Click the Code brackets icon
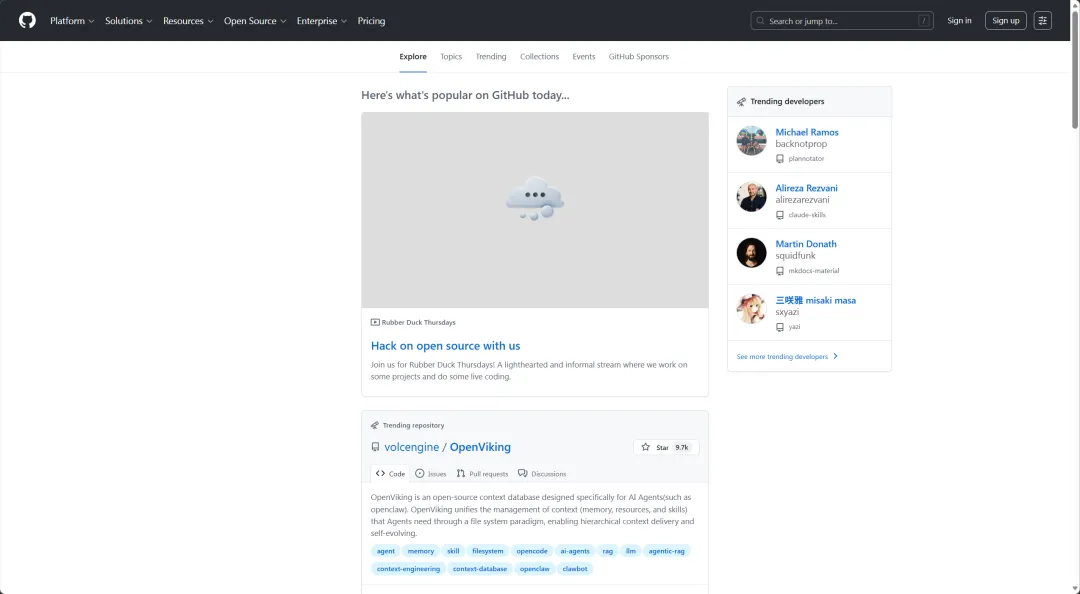The height and width of the screenshot is (594, 1080). point(380,473)
